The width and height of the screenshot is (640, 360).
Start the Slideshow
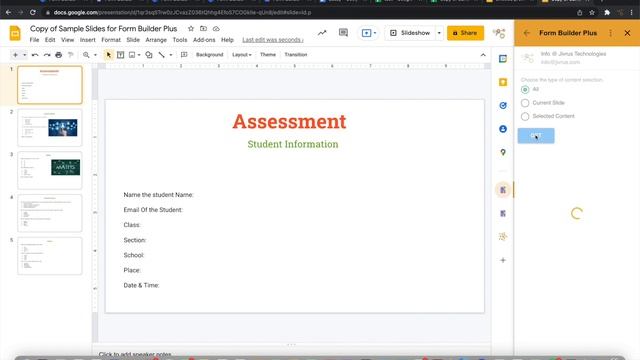coord(410,33)
